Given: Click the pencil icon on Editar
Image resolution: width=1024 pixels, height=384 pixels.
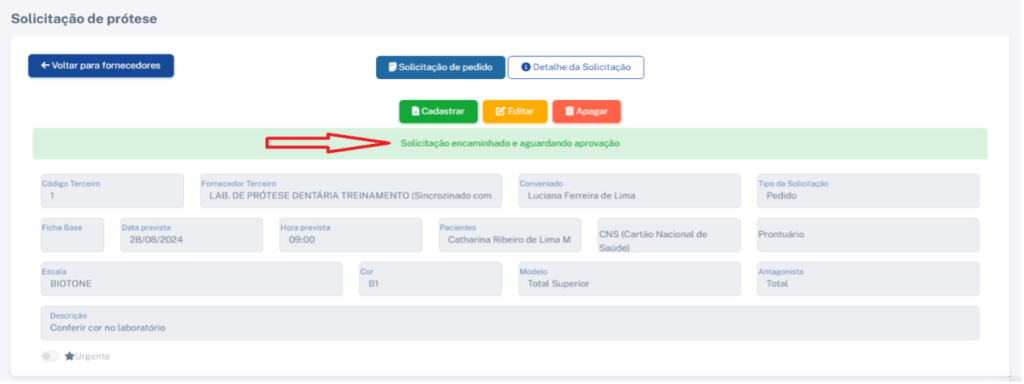Looking at the screenshot, I should pyautogui.click(x=500, y=112).
